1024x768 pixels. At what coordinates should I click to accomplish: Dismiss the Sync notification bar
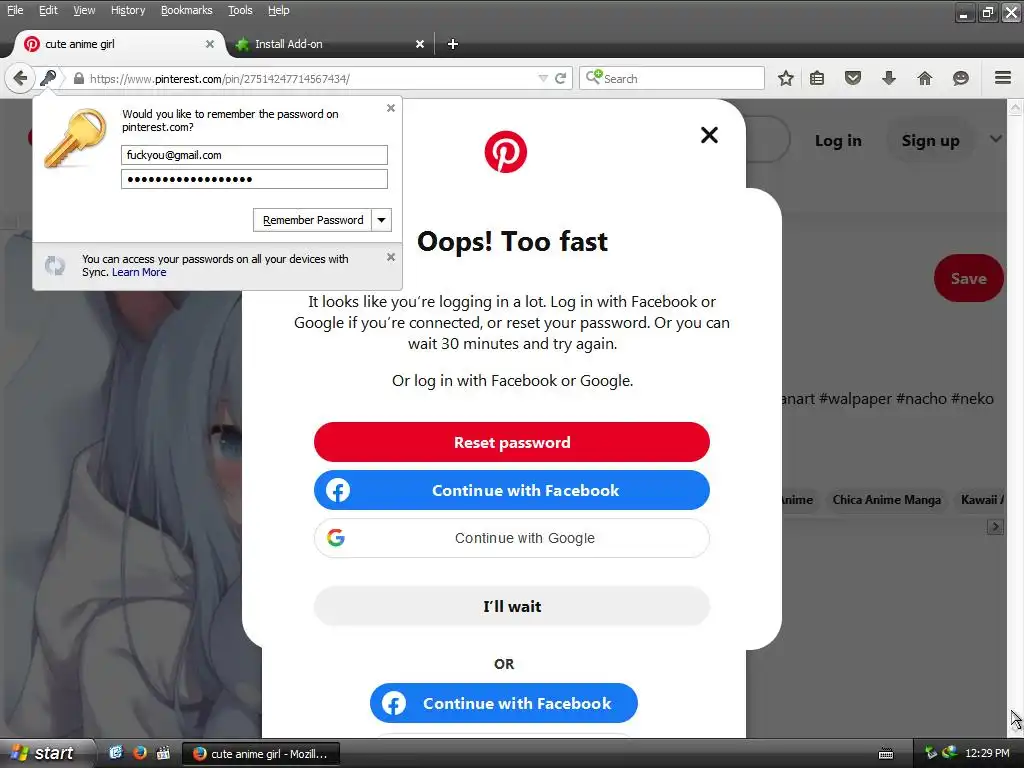point(391,257)
